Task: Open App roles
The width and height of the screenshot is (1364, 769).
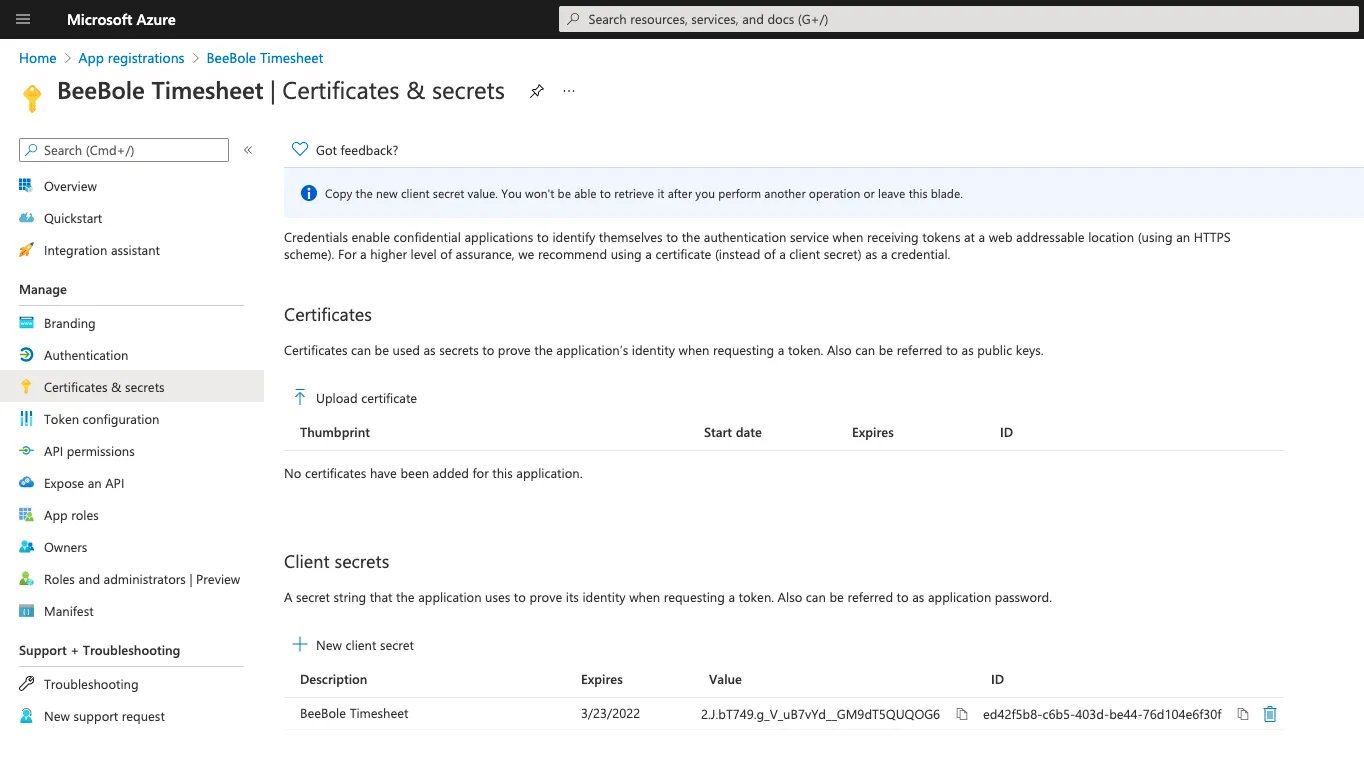Action: pos(71,515)
